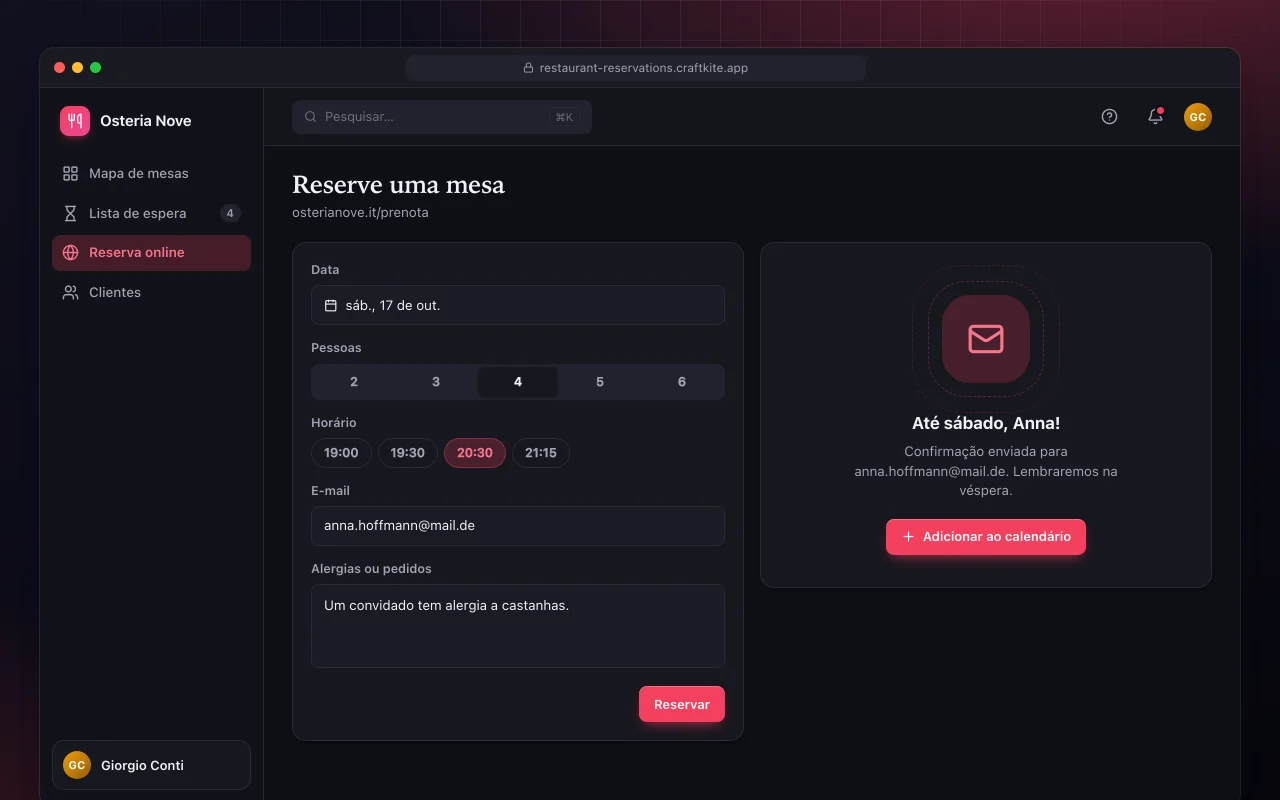Choose the 19:00 time slot
This screenshot has width=1280, height=800.
tap(341, 453)
